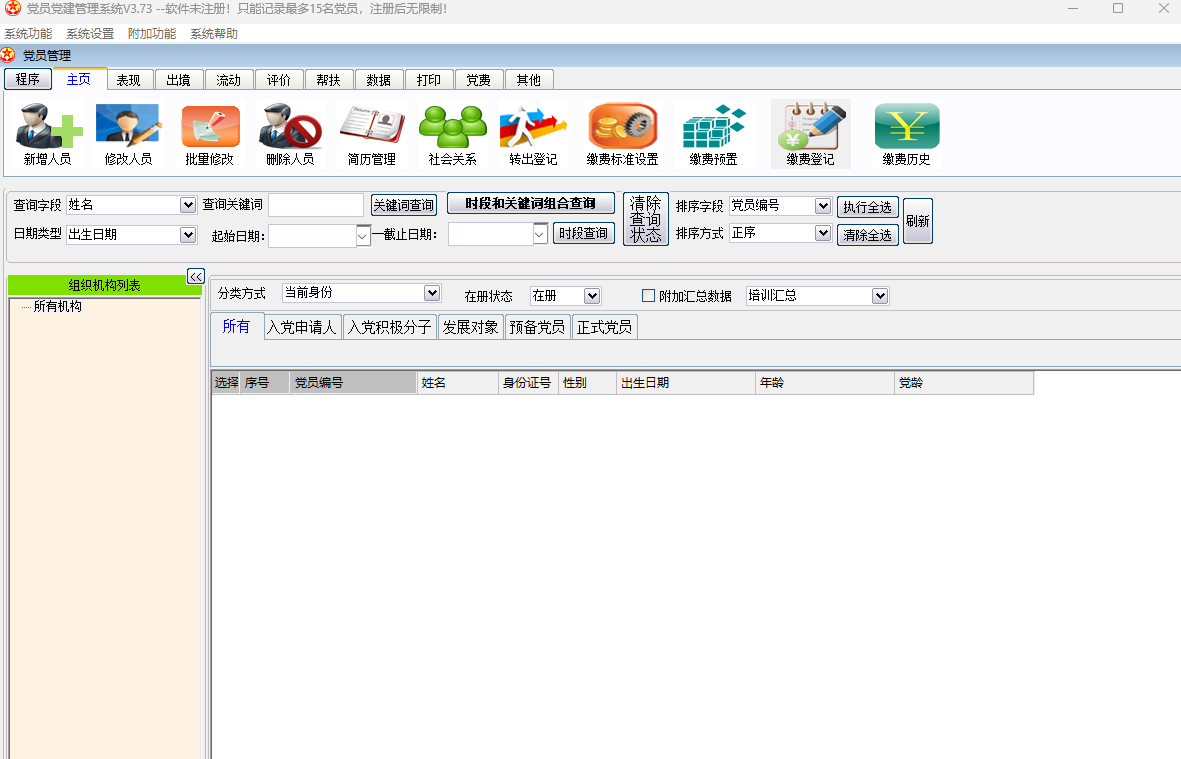Screen dimensions: 1181x759
Task: Switch to the 党费 tab
Action: pos(478,80)
